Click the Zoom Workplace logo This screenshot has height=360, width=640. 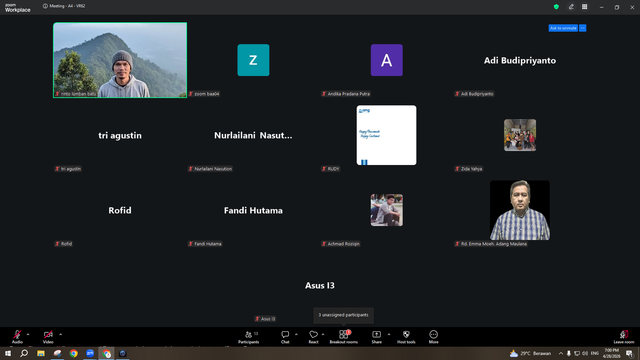coord(18,8)
